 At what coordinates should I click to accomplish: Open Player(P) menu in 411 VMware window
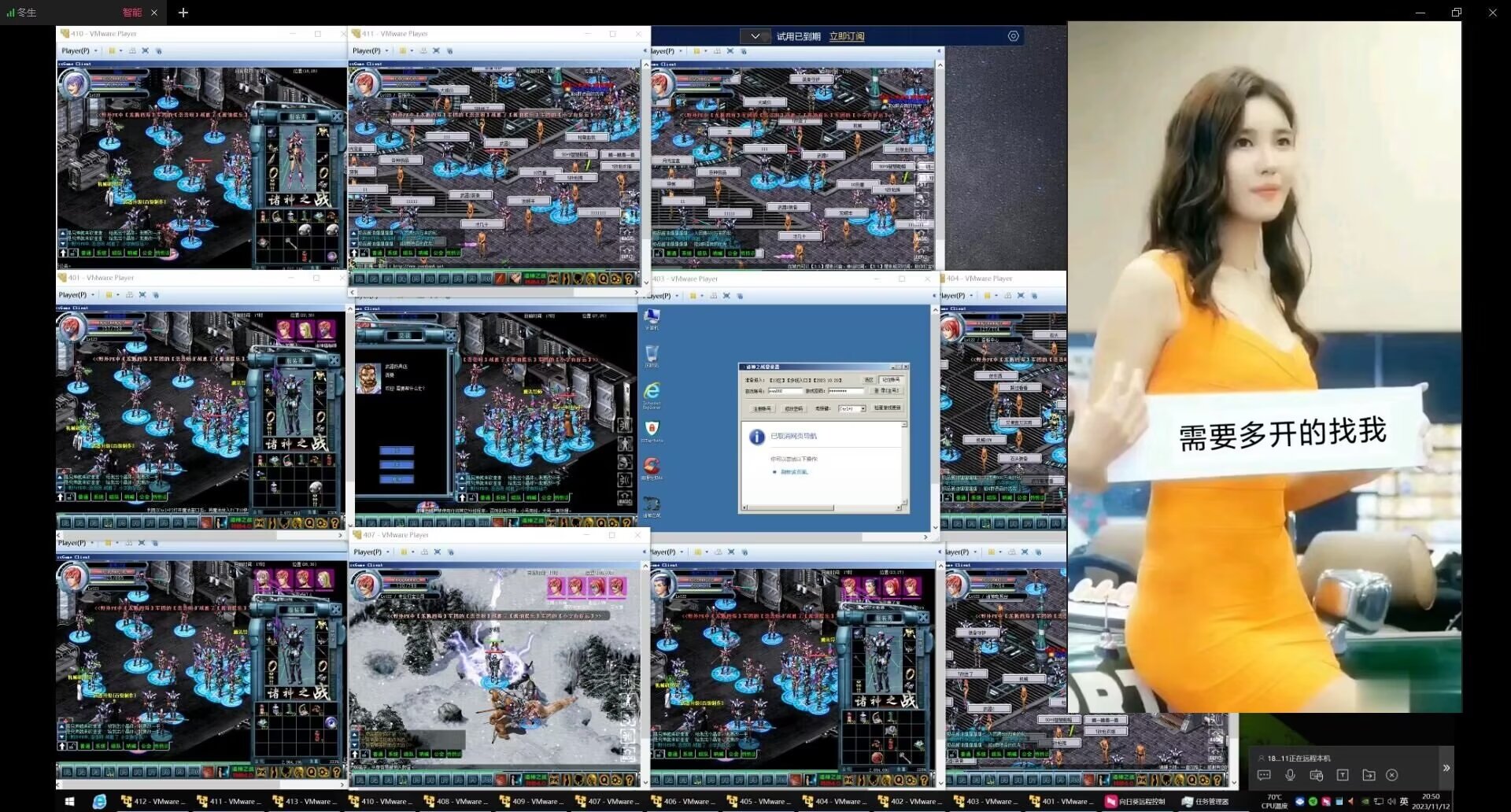point(371,50)
